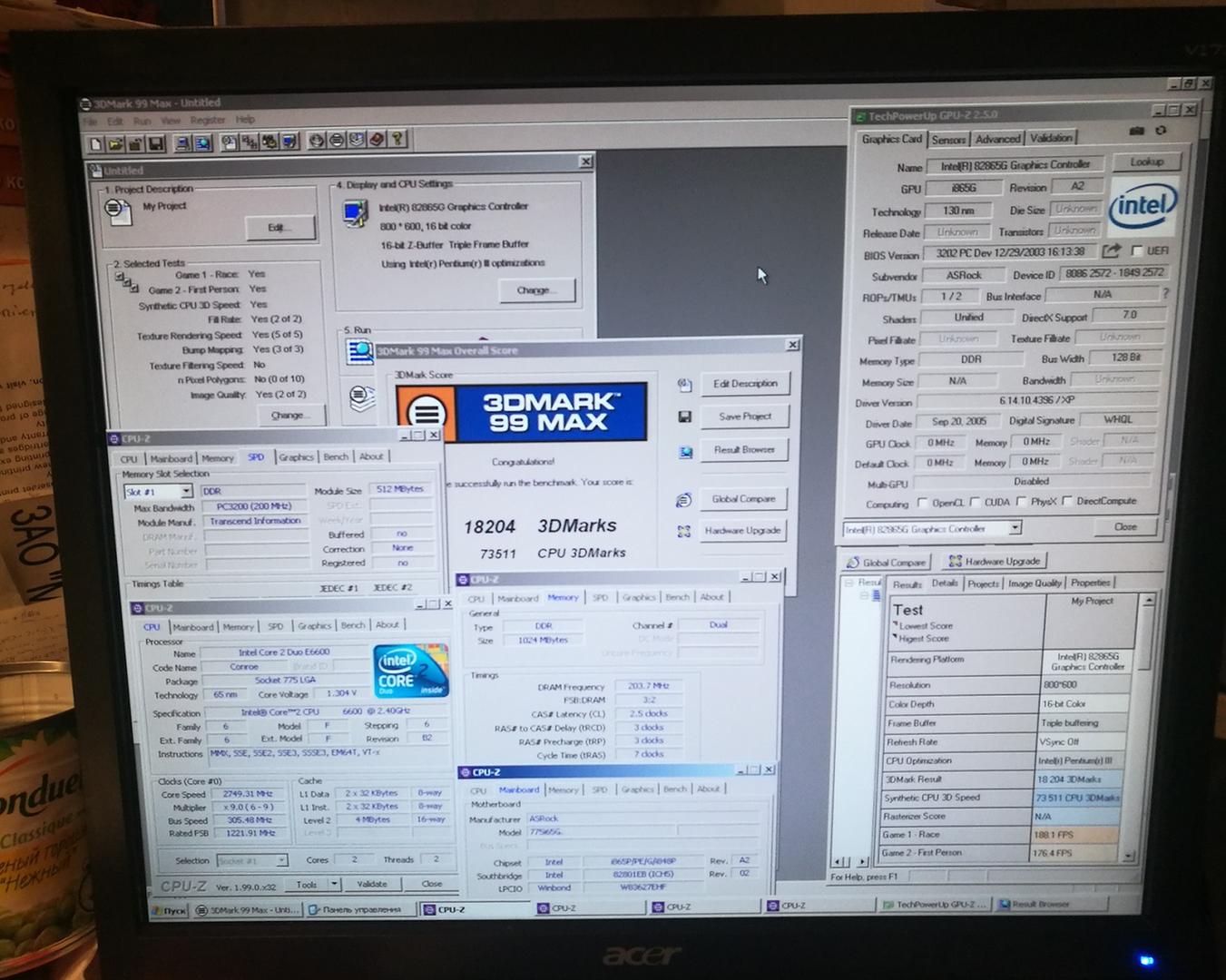Screen dimensions: 1226x980
Task: Click the Global Compare globe icon in score dialog
Action: click(x=684, y=500)
